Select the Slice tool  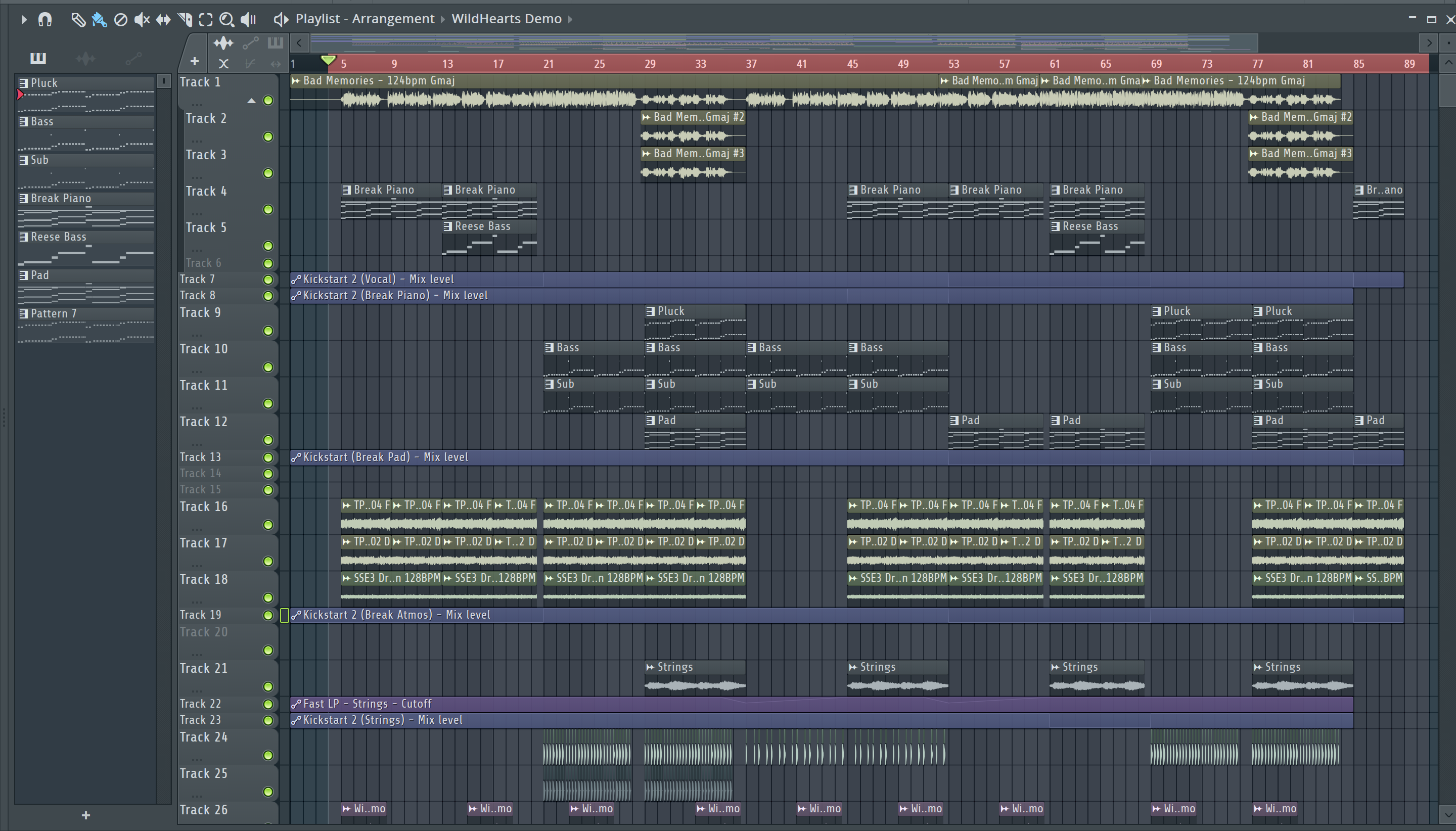pos(185,20)
